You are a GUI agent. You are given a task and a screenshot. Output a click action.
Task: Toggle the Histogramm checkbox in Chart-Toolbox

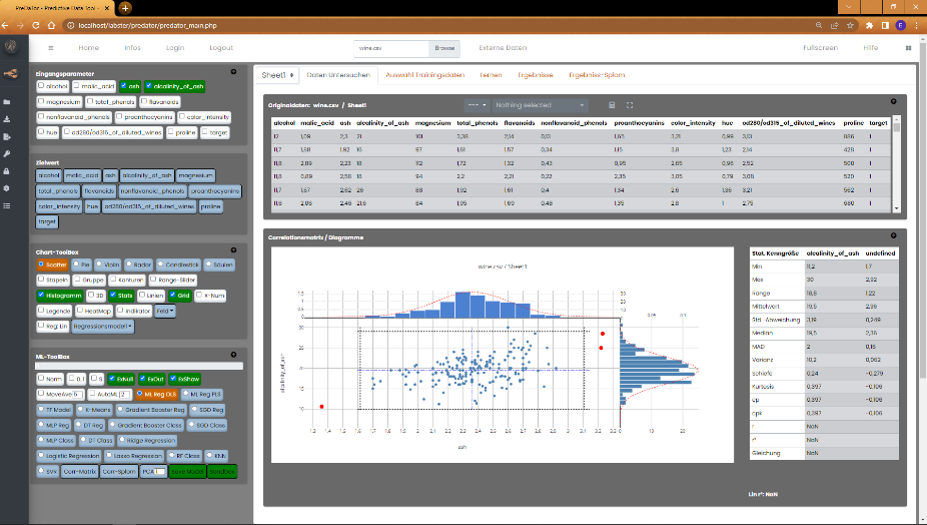pos(44,295)
